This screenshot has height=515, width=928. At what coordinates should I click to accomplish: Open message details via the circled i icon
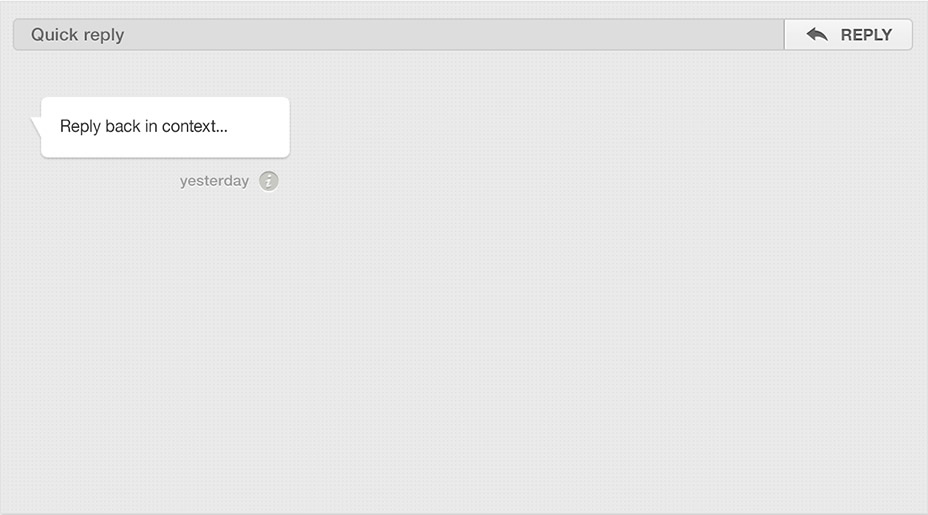coord(269,181)
